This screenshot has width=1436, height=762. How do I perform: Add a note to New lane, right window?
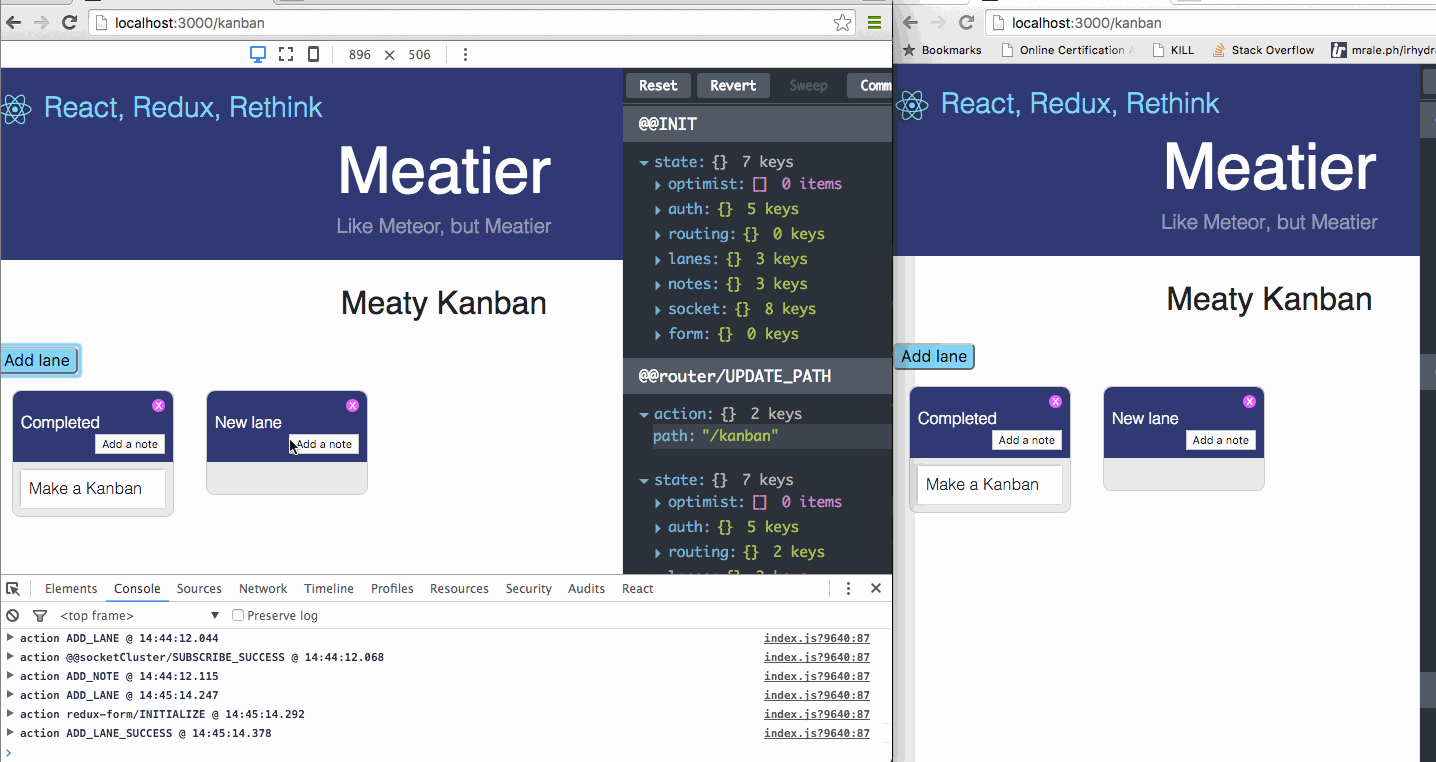(x=1221, y=440)
